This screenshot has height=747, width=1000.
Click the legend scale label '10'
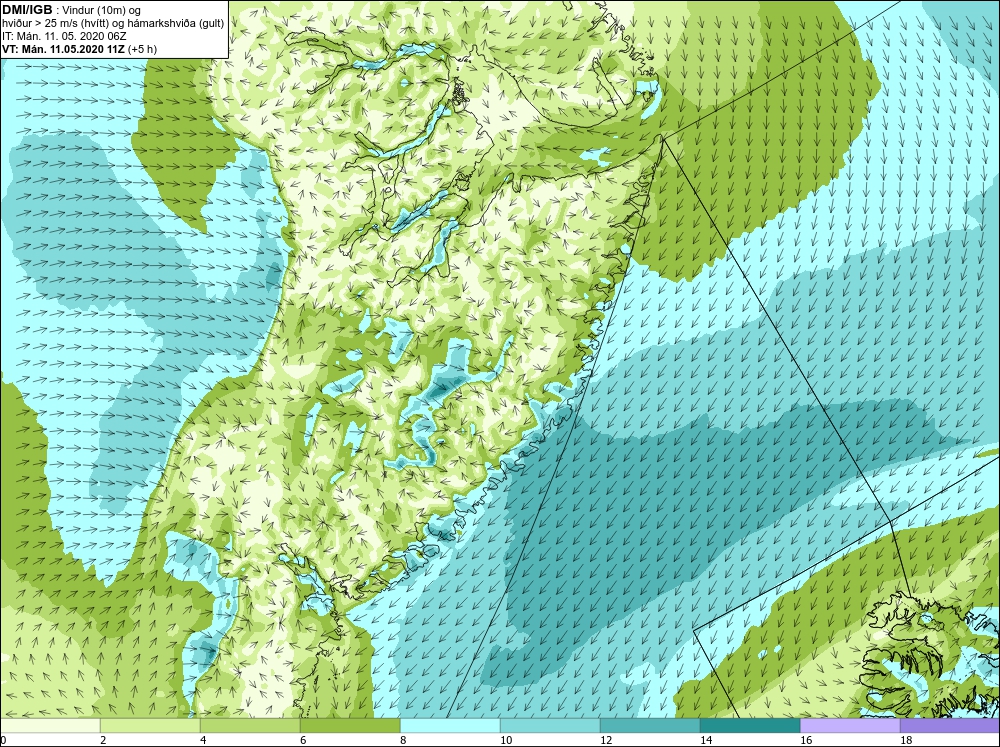506,740
